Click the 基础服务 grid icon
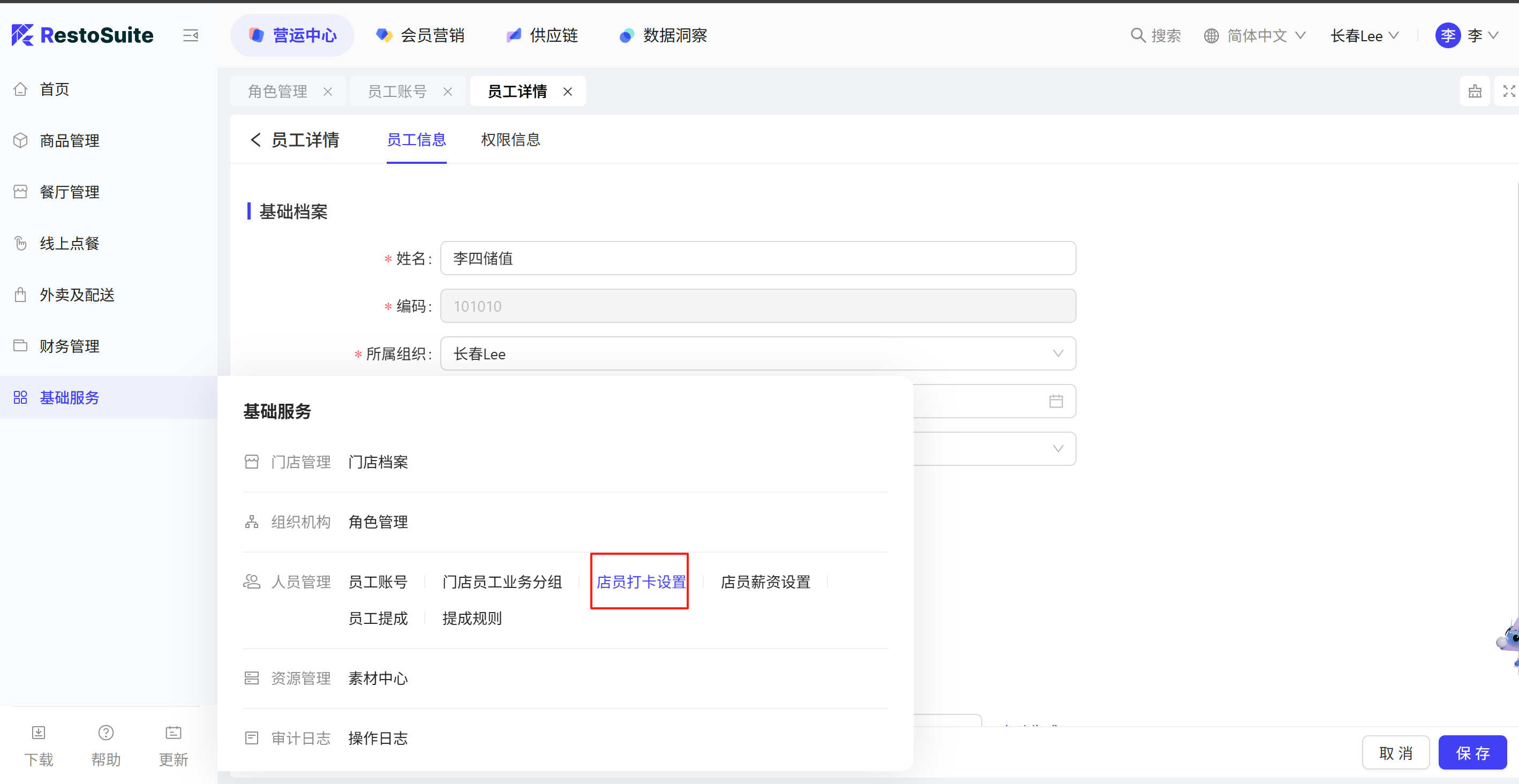Screen dimensions: 1519x784 21,397
